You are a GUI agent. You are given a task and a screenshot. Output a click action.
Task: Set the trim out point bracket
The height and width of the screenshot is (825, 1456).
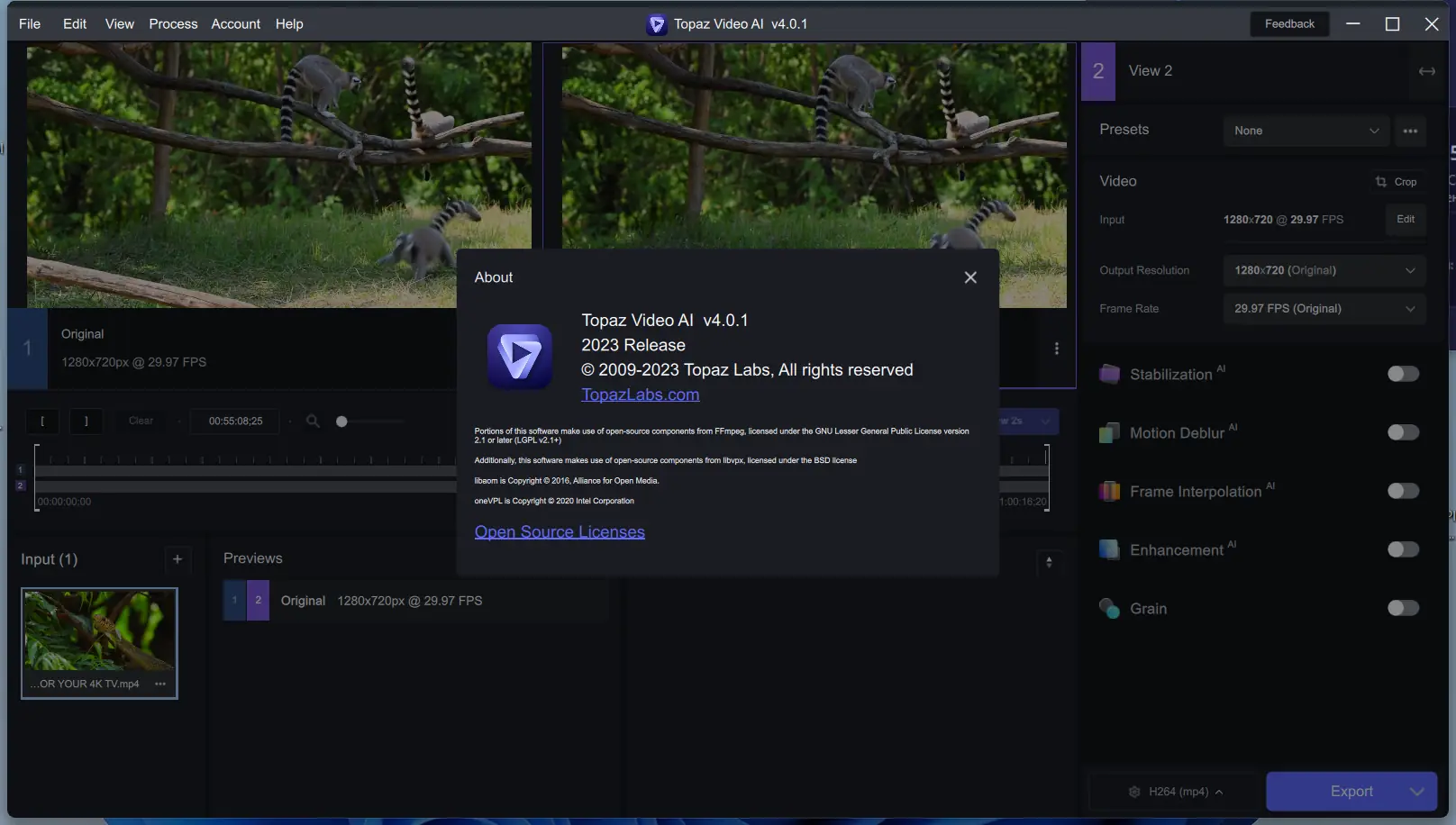(86, 422)
